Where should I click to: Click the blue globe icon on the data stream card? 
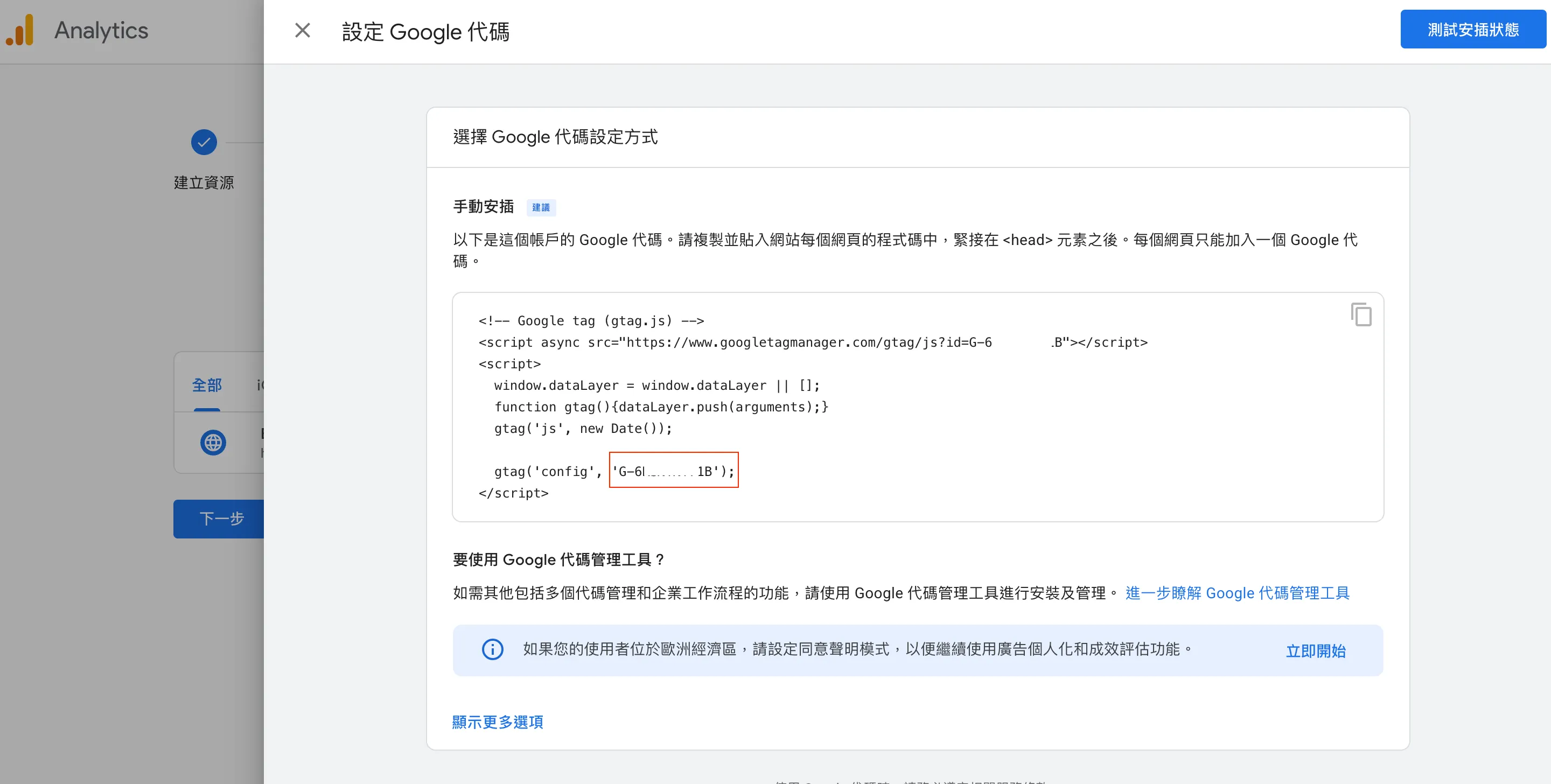click(213, 443)
